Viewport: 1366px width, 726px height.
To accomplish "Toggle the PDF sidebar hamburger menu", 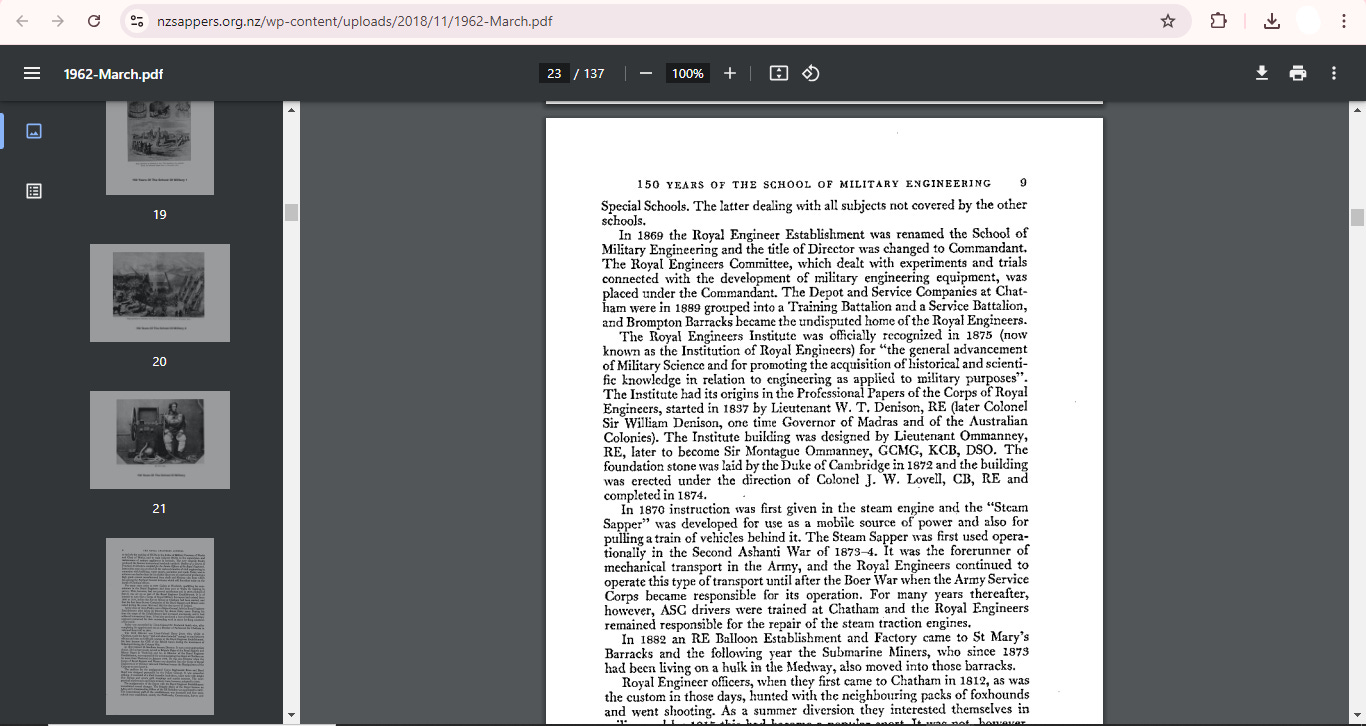I will [32, 73].
